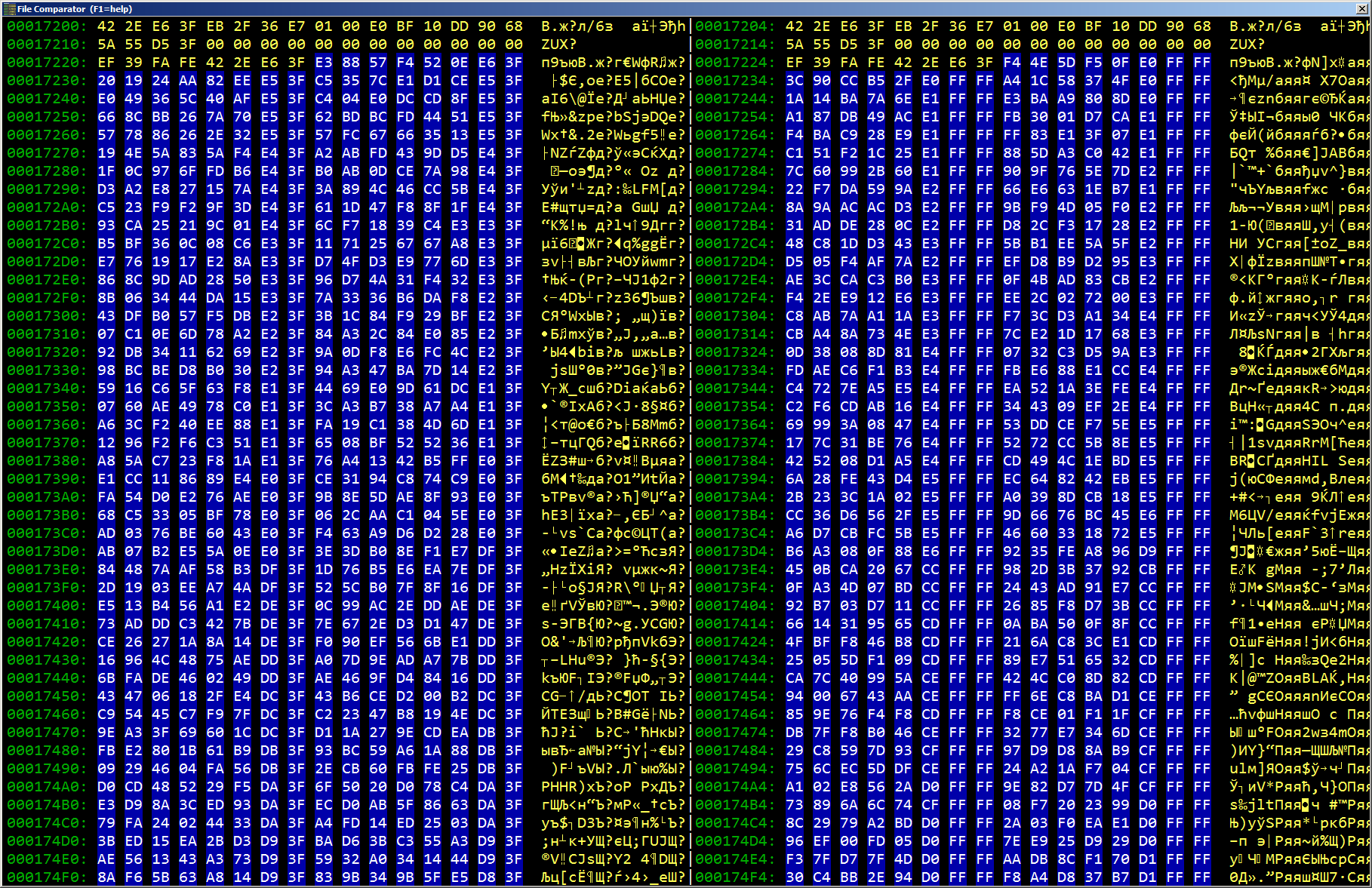Viewport: 1372px width, 888px height.
Task: Pick offset 00017404 in the right pane
Action: tap(735, 606)
